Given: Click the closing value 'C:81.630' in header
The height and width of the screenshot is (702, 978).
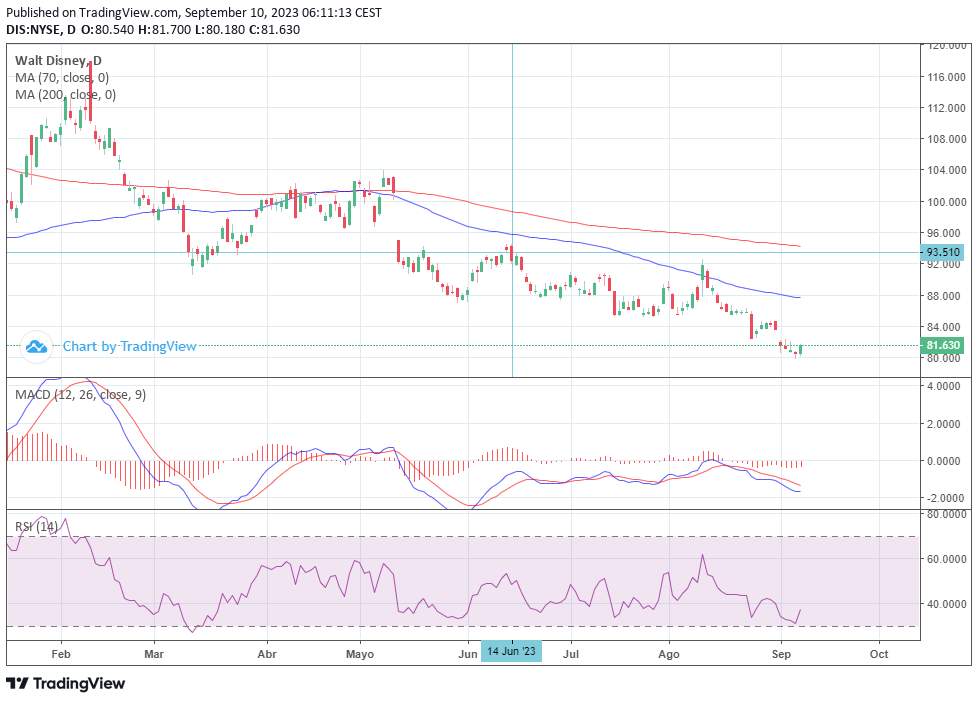Looking at the screenshot, I should click(x=274, y=29).
